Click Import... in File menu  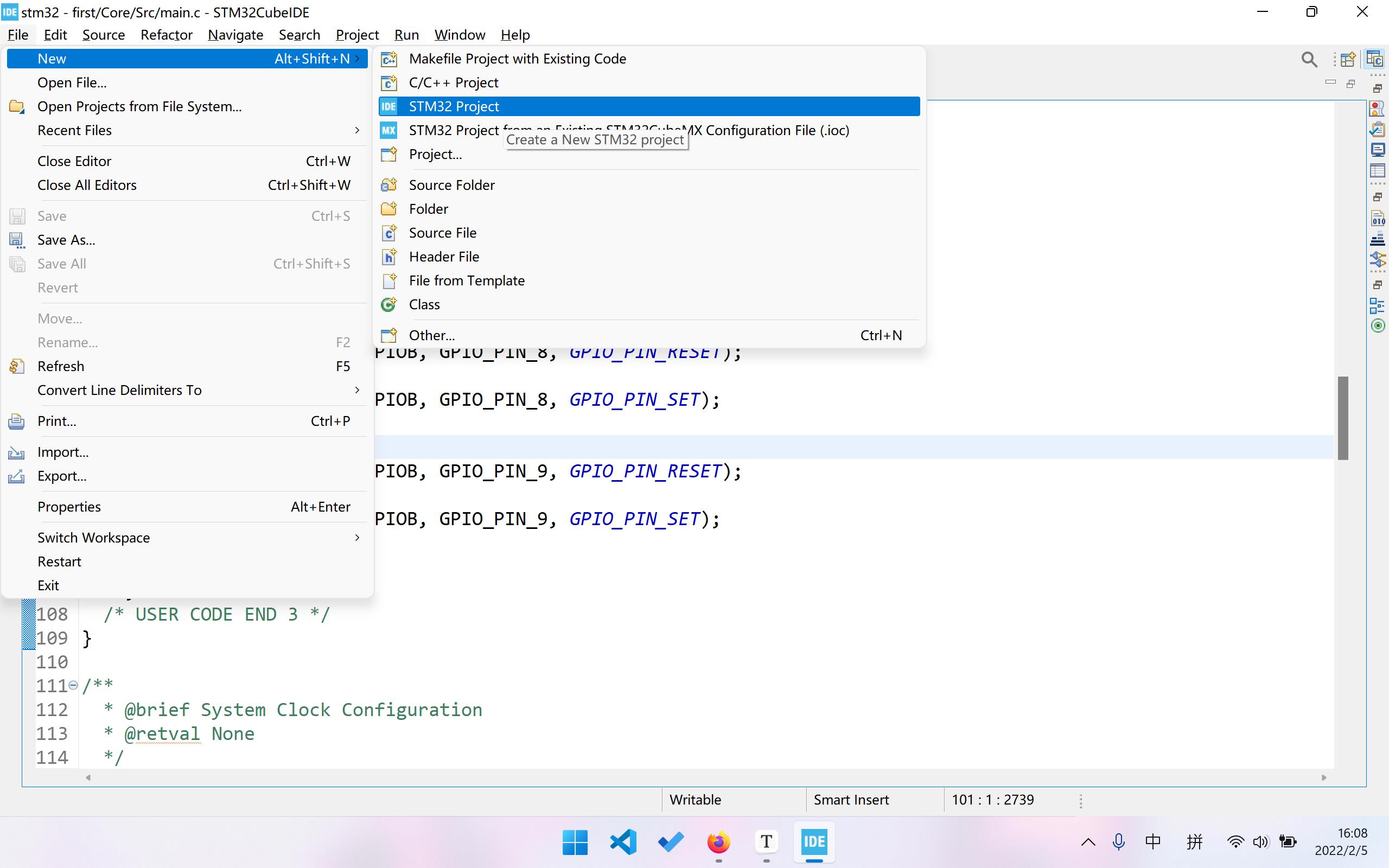click(x=63, y=452)
